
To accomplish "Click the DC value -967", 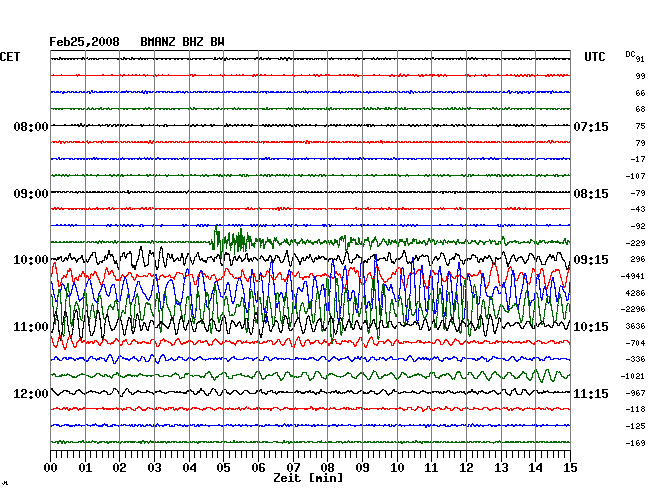I will [x=635, y=393].
